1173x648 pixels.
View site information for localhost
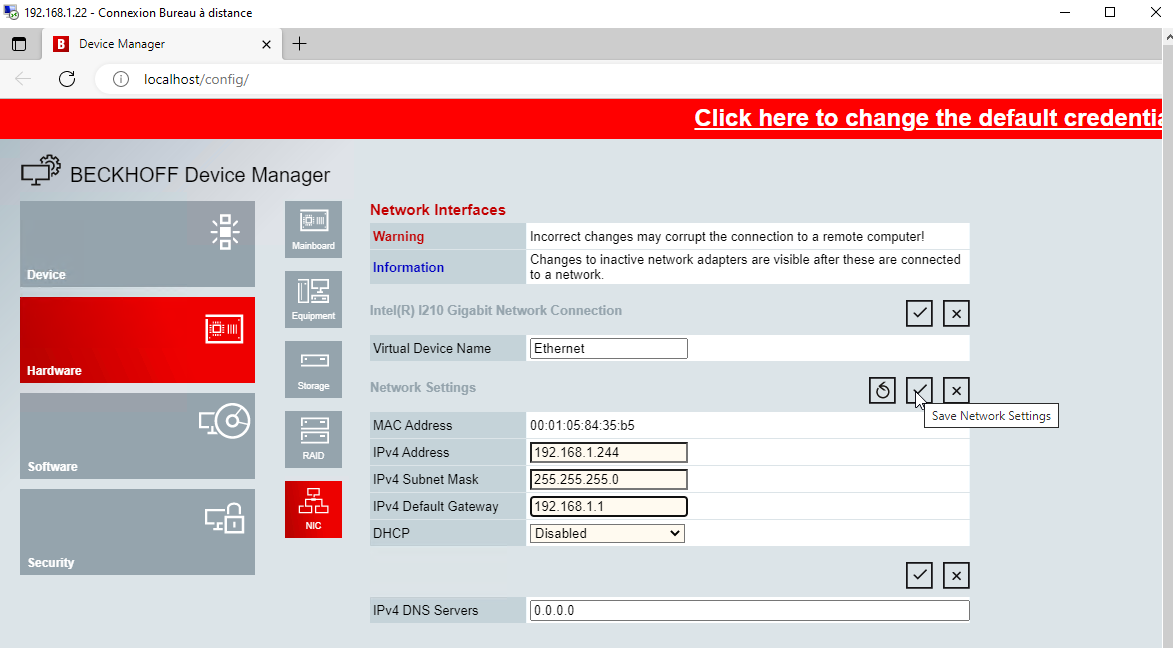pyautogui.click(x=120, y=79)
